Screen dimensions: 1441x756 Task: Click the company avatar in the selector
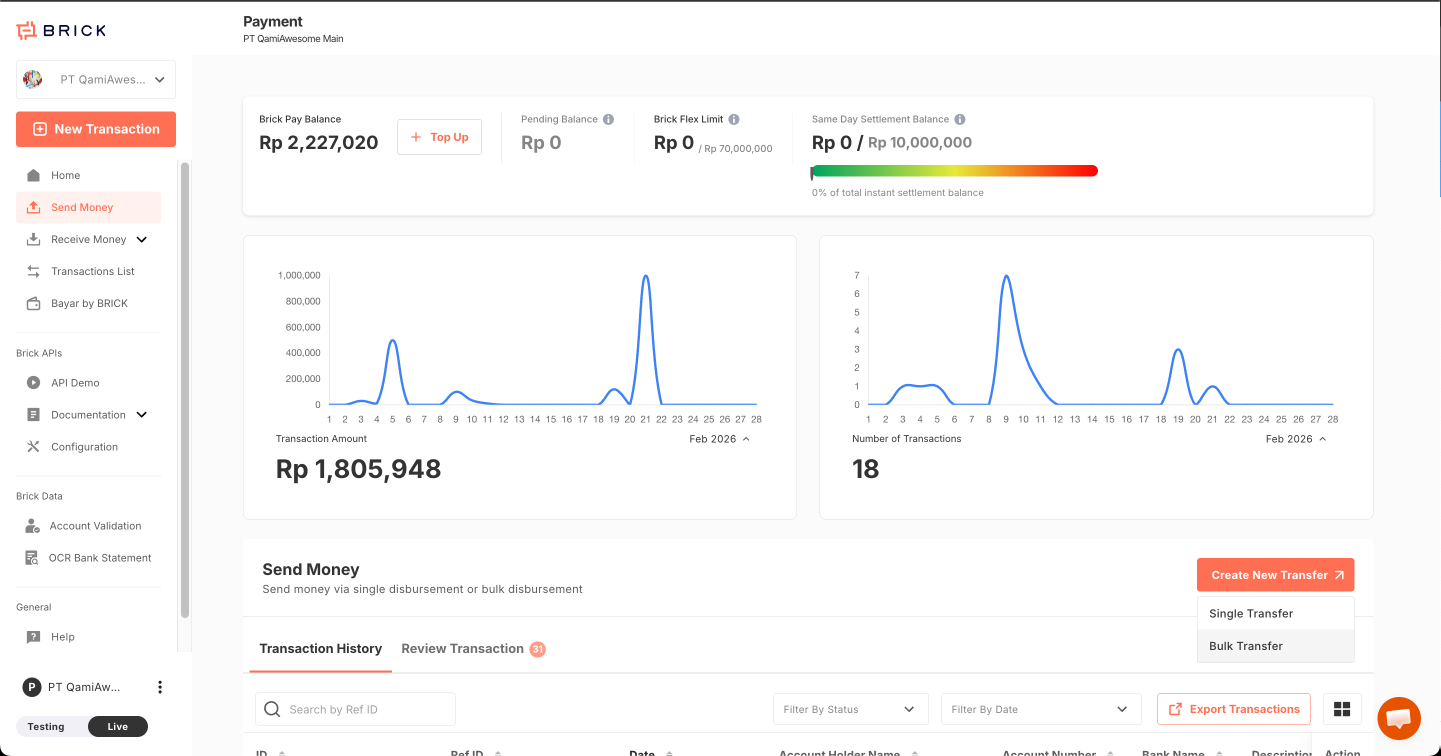tap(32, 79)
